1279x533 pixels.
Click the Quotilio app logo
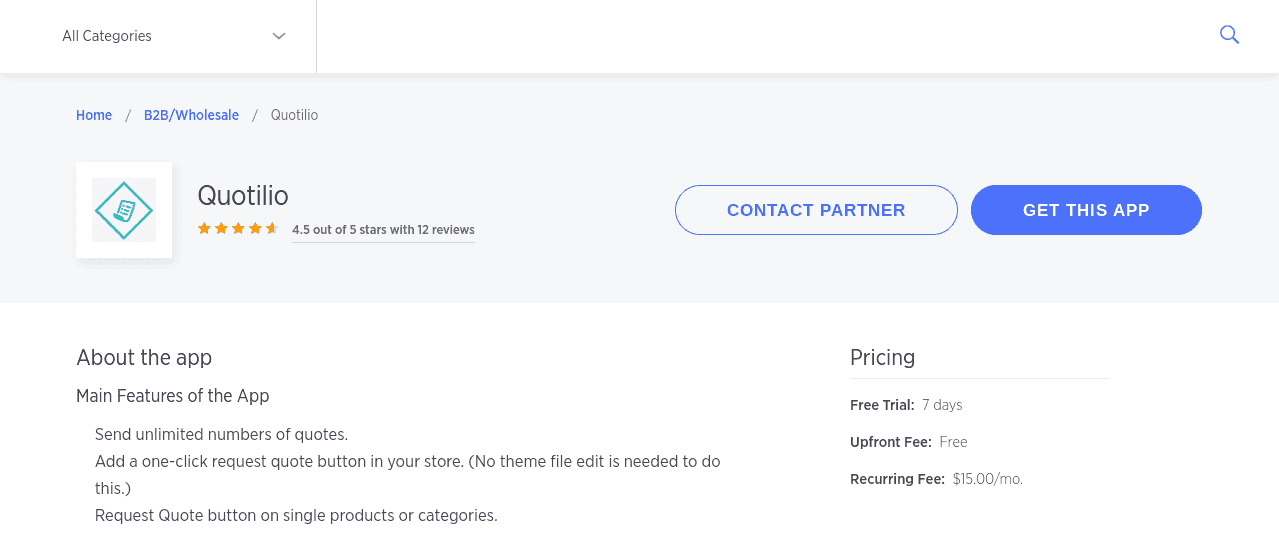pyautogui.click(x=124, y=210)
